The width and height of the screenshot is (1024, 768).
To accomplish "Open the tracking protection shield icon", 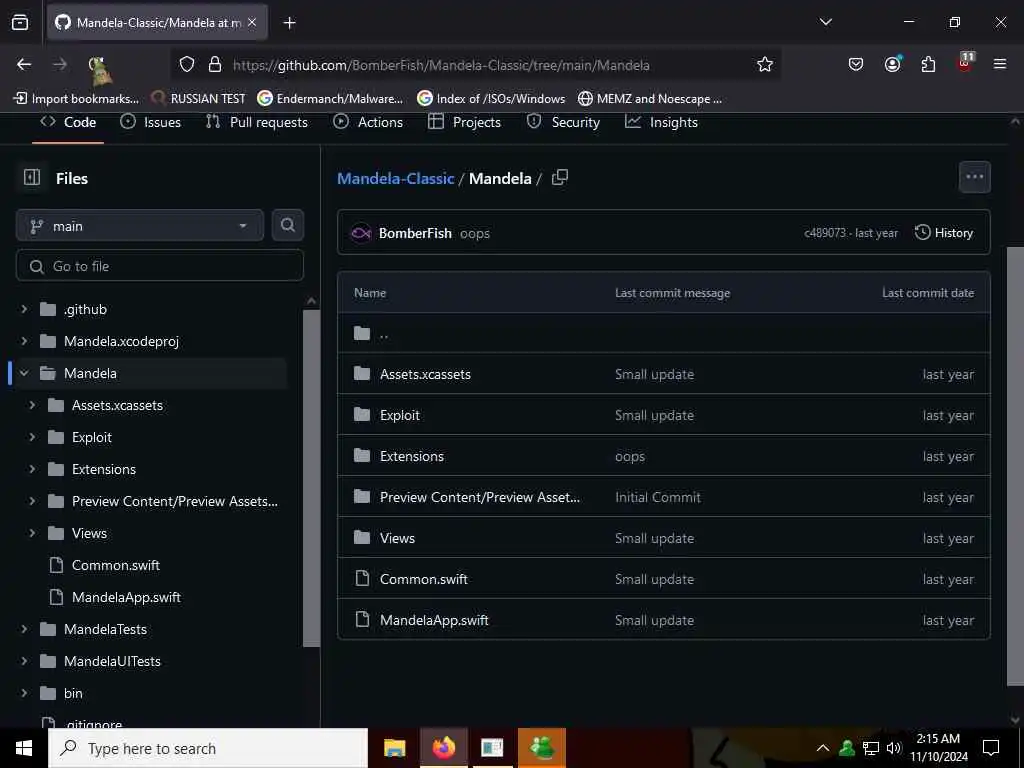I will (x=187, y=65).
